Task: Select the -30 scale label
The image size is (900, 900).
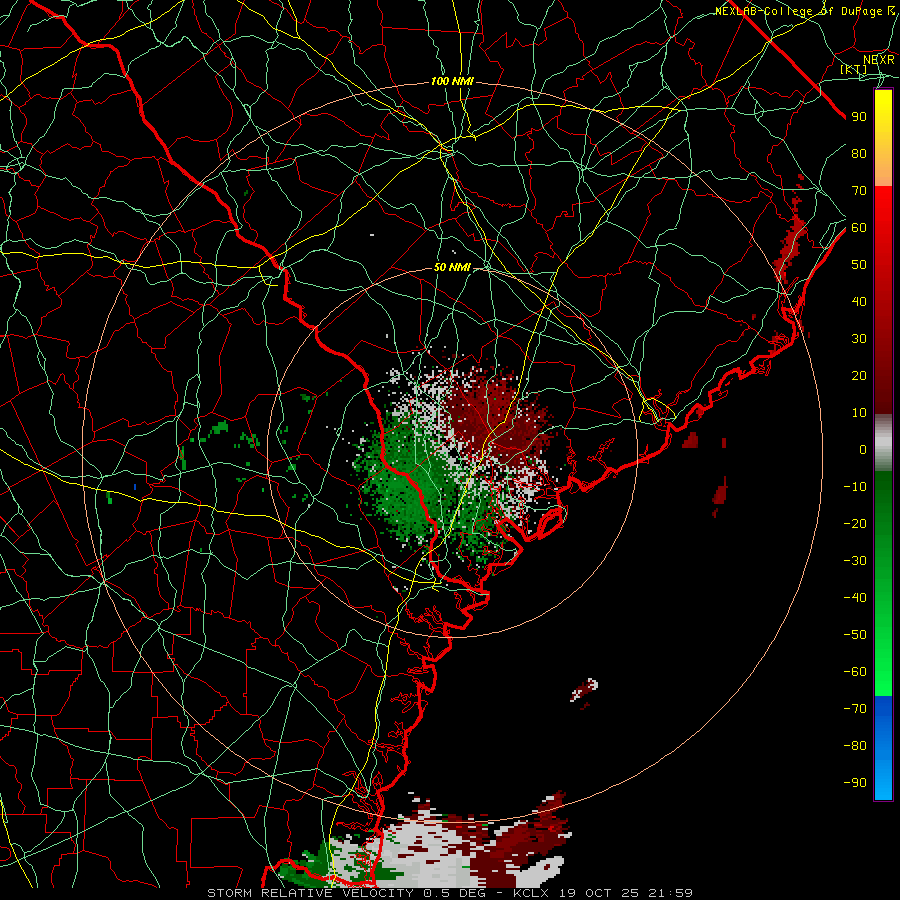Action: [855, 561]
